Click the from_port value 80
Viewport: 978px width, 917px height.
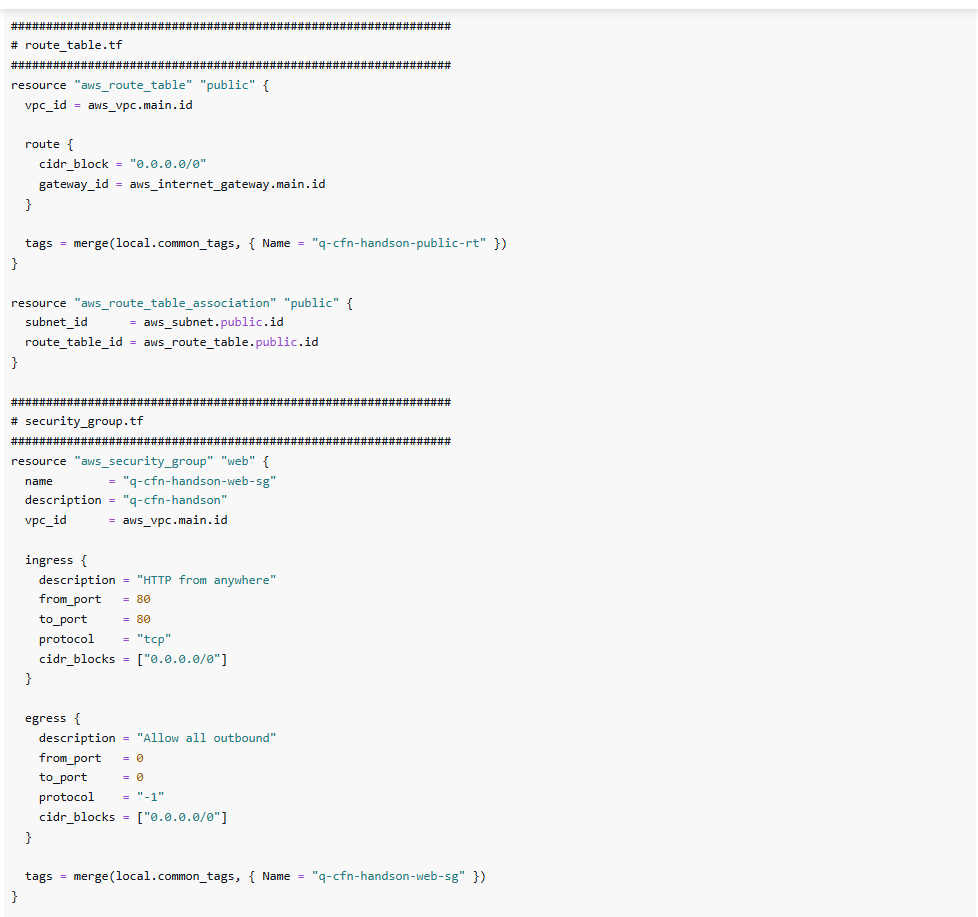coord(143,599)
